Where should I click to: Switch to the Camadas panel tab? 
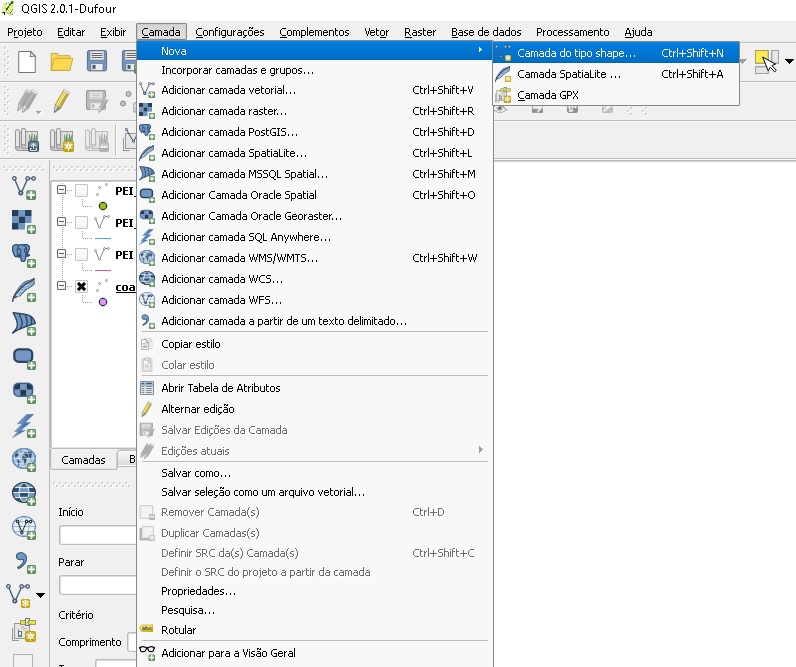pyautogui.click(x=83, y=460)
